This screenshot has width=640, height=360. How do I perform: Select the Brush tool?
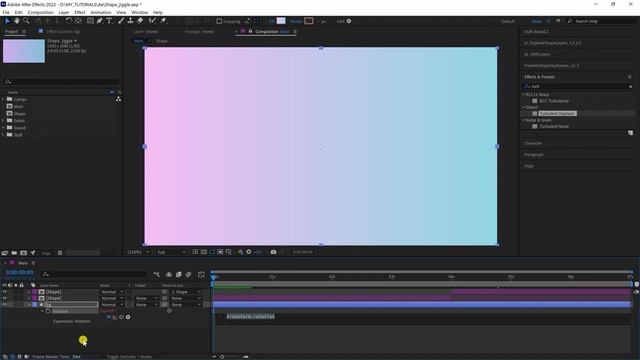pos(121,21)
